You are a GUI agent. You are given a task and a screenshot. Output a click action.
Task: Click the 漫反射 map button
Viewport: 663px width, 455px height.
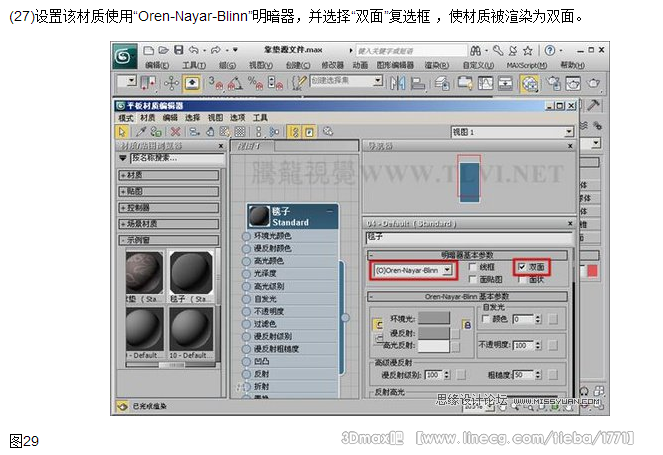point(455,334)
